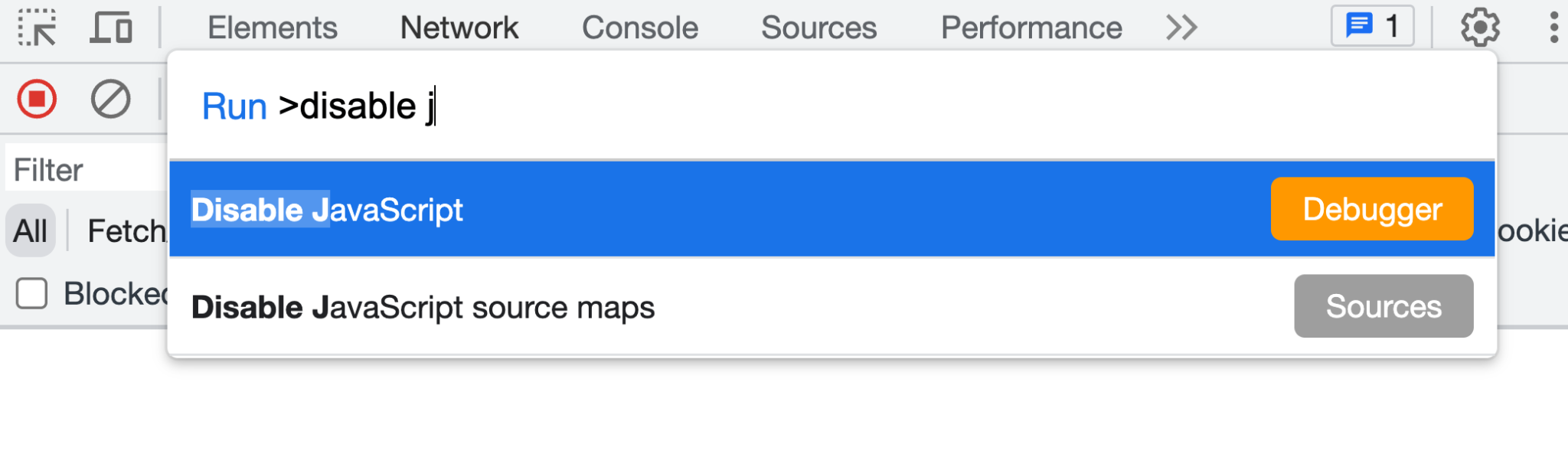Image resolution: width=1568 pixels, height=454 pixels.
Task: Enable the All requests filter
Action: [x=30, y=230]
